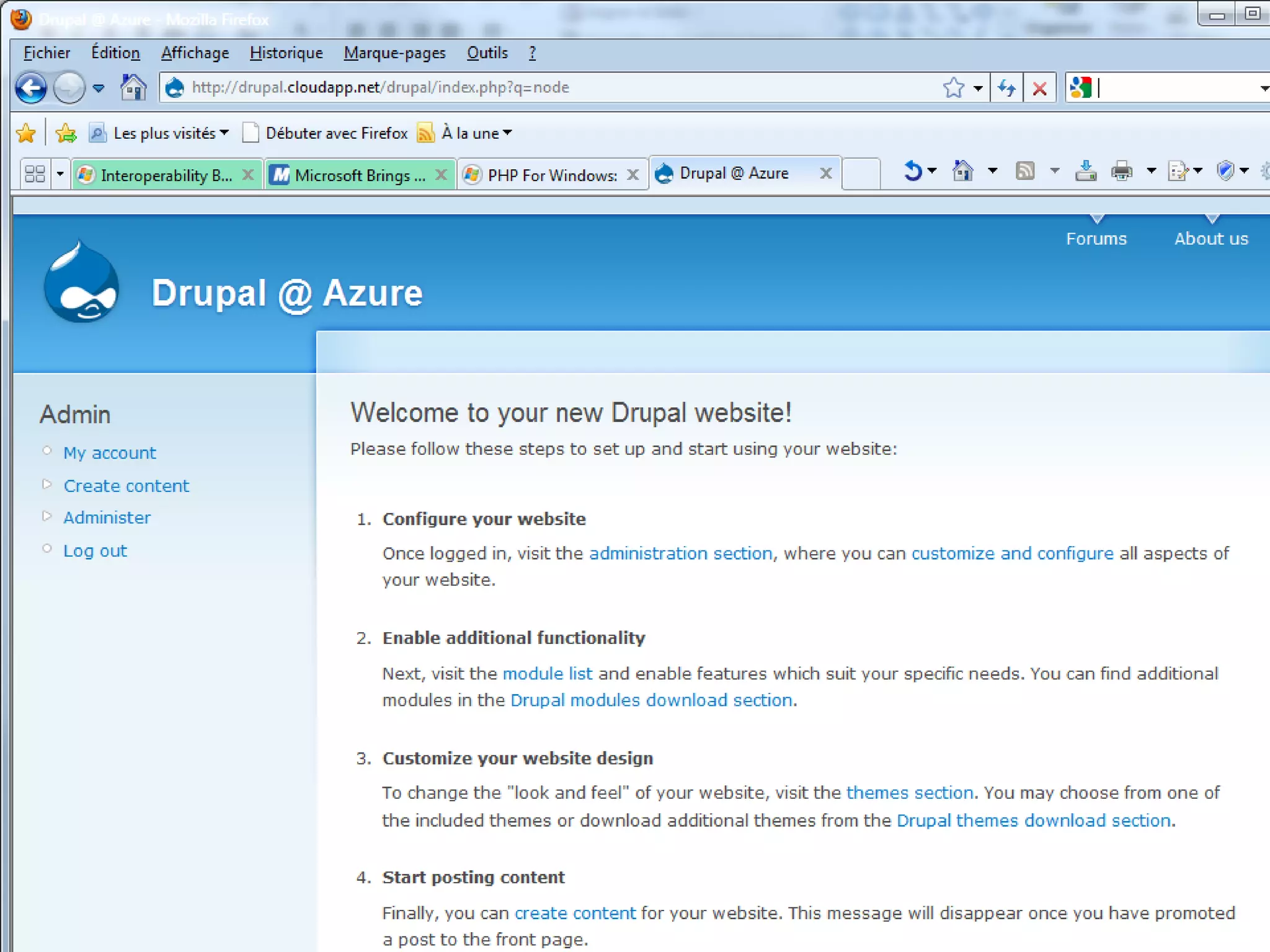Open the Édition menu
Image resolution: width=1270 pixels, height=952 pixels.
[x=115, y=53]
